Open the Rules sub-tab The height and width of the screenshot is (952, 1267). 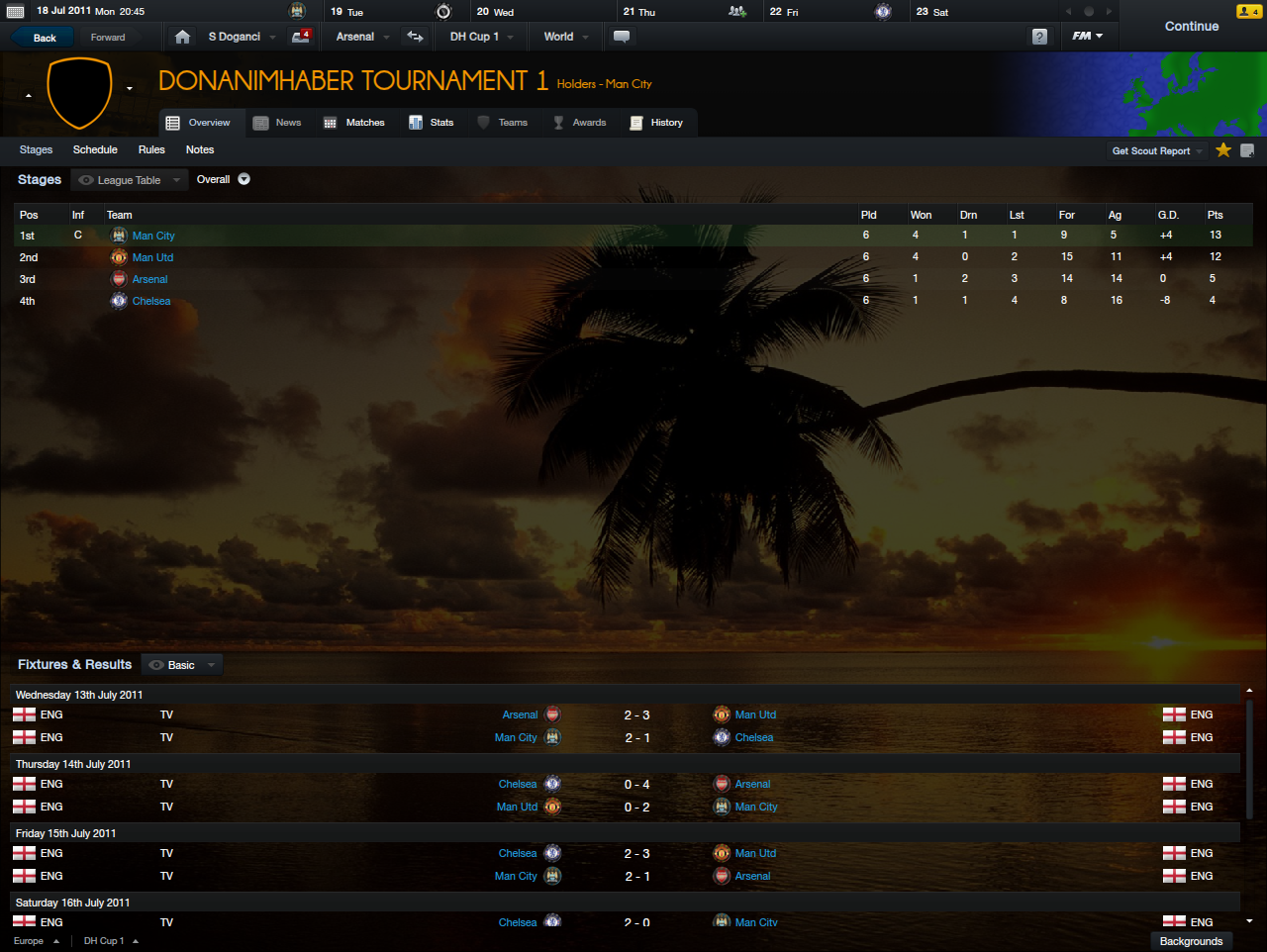click(x=151, y=150)
